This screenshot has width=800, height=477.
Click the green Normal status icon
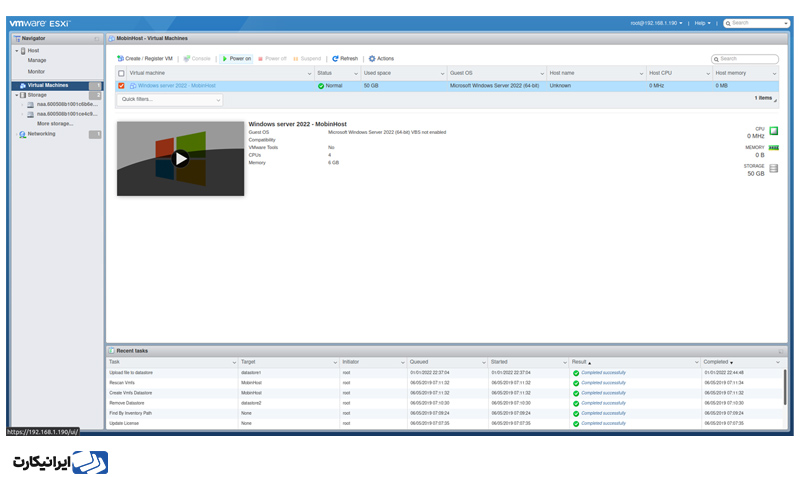(x=321, y=86)
